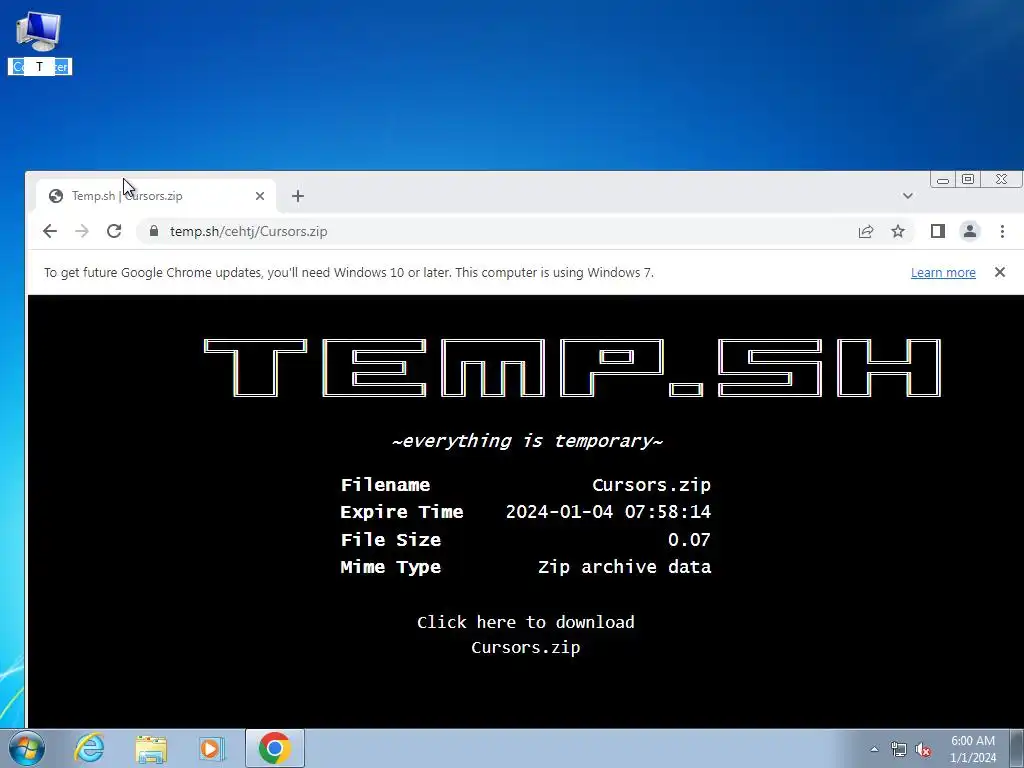Image resolution: width=1024 pixels, height=768 pixels.
Task: Select the Temp.sh | Cursors.zip tab
Action: (157, 196)
